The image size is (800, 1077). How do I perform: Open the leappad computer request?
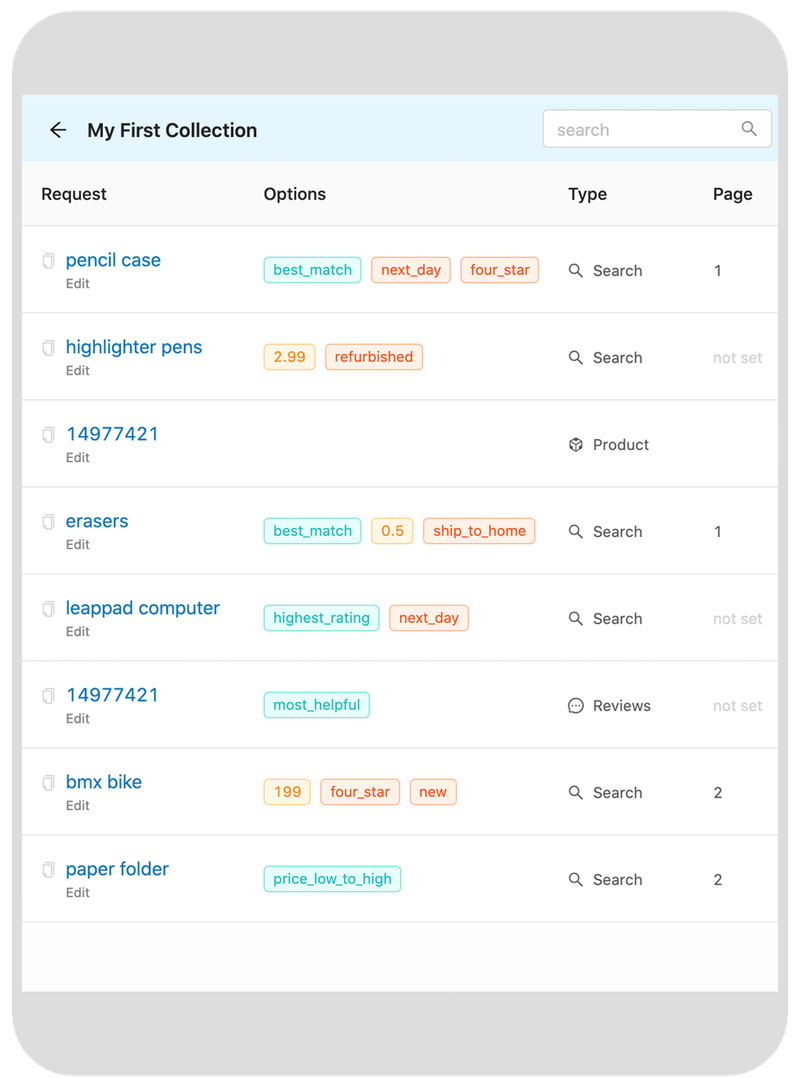coord(142,608)
